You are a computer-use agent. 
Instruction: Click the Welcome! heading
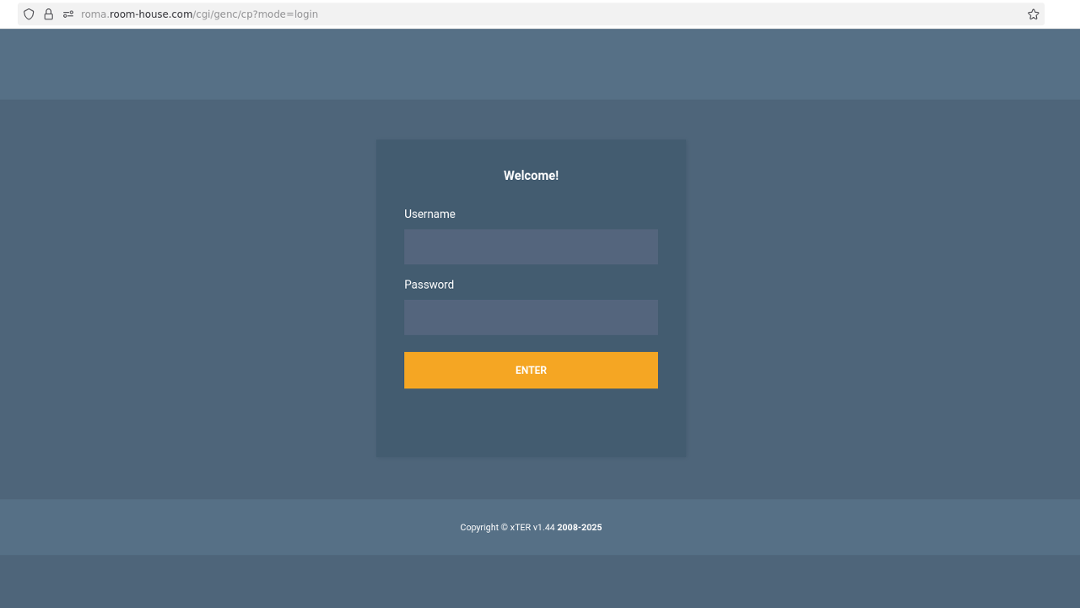point(531,176)
